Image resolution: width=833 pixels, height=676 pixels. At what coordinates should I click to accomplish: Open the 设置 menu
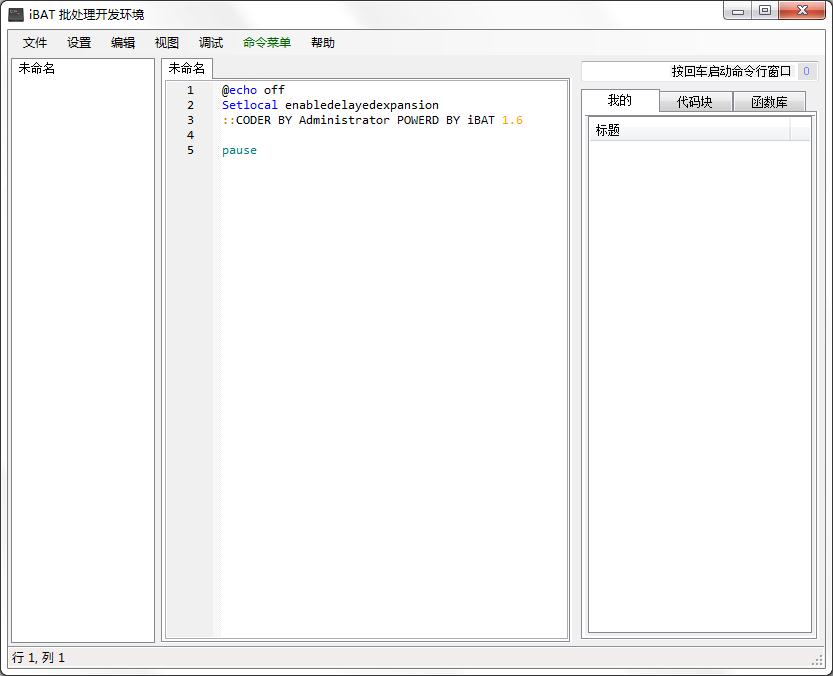tap(79, 43)
